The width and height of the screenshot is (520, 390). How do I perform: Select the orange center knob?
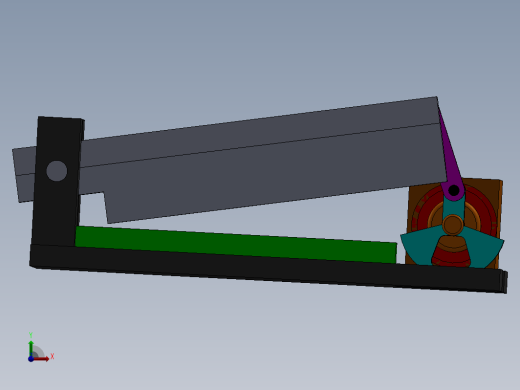(452, 225)
